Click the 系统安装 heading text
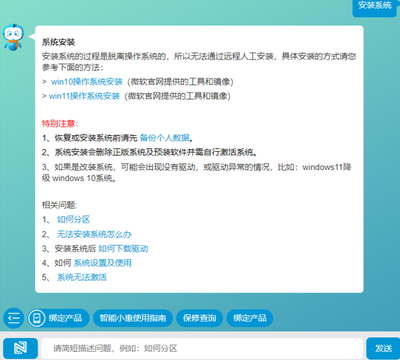 point(58,42)
